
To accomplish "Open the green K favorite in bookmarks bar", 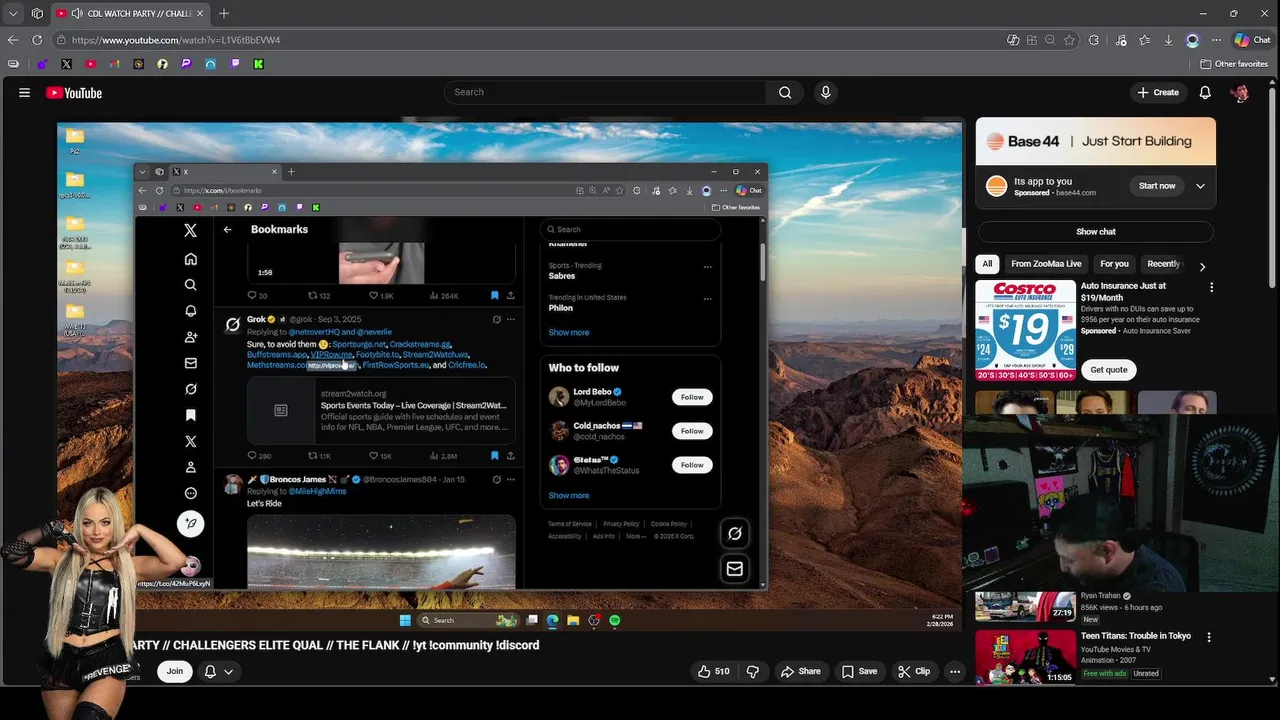I will [x=258, y=64].
